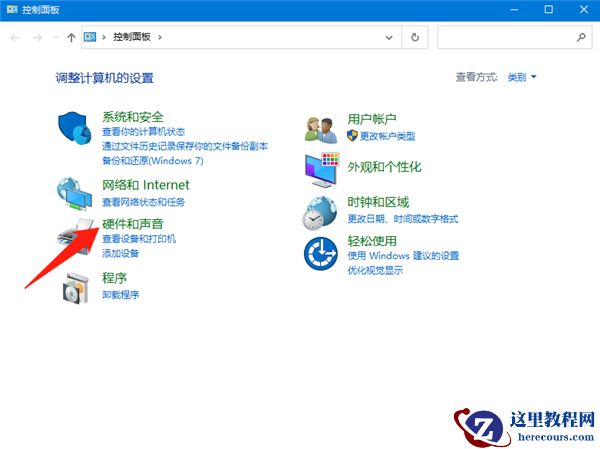Open the 类别 view mode dropdown
Image resolution: width=600 pixels, height=449 pixels.
pos(522,77)
